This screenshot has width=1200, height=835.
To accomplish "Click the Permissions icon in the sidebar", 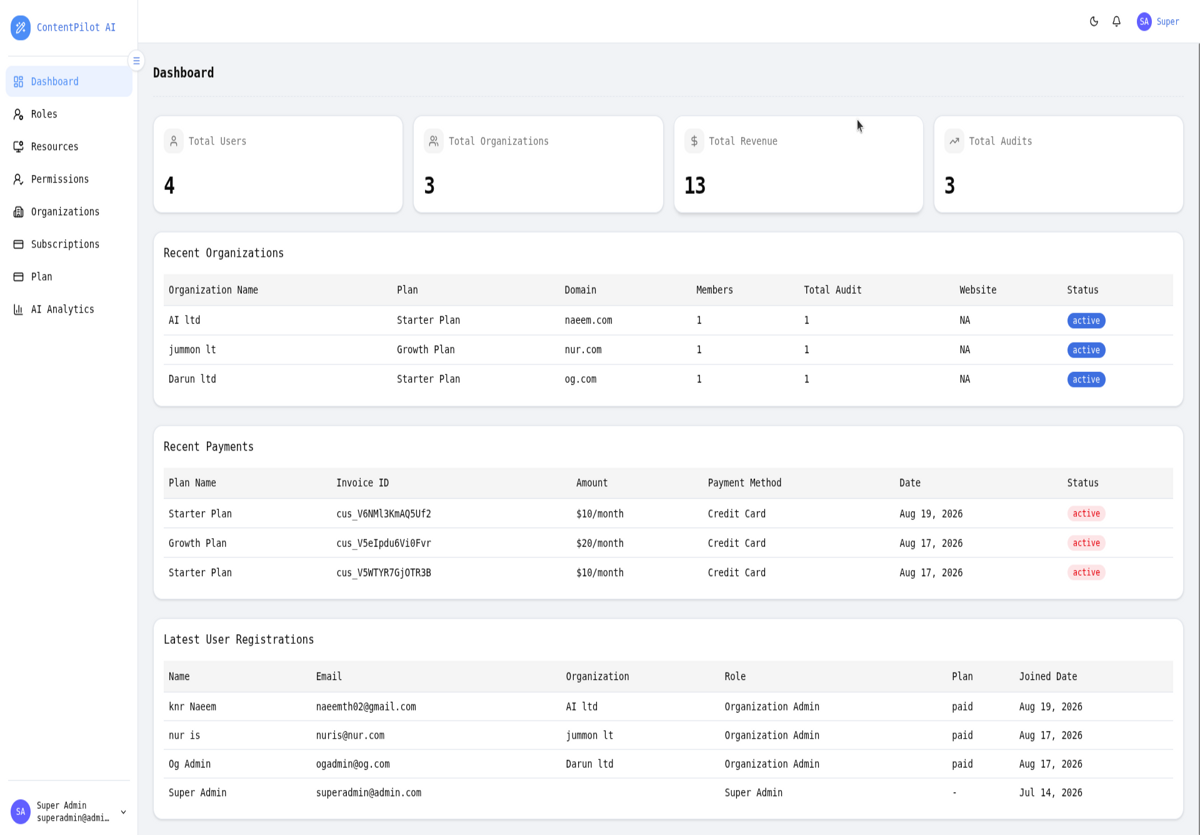I will [x=18, y=179].
